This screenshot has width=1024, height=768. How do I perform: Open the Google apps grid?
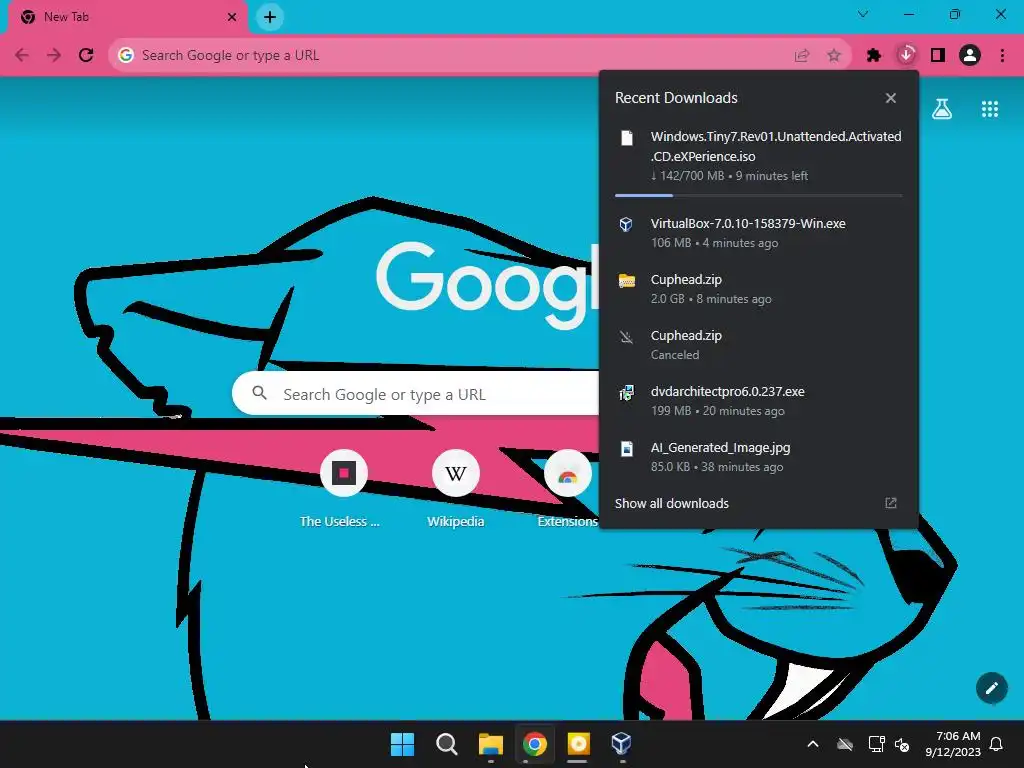pos(990,109)
